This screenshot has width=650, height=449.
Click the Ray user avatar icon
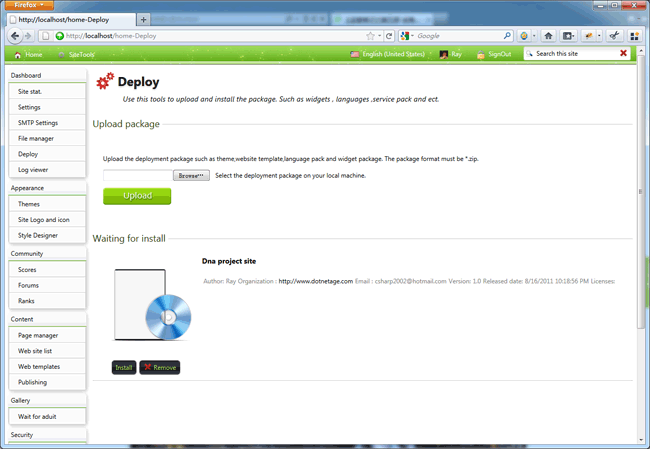point(444,54)
